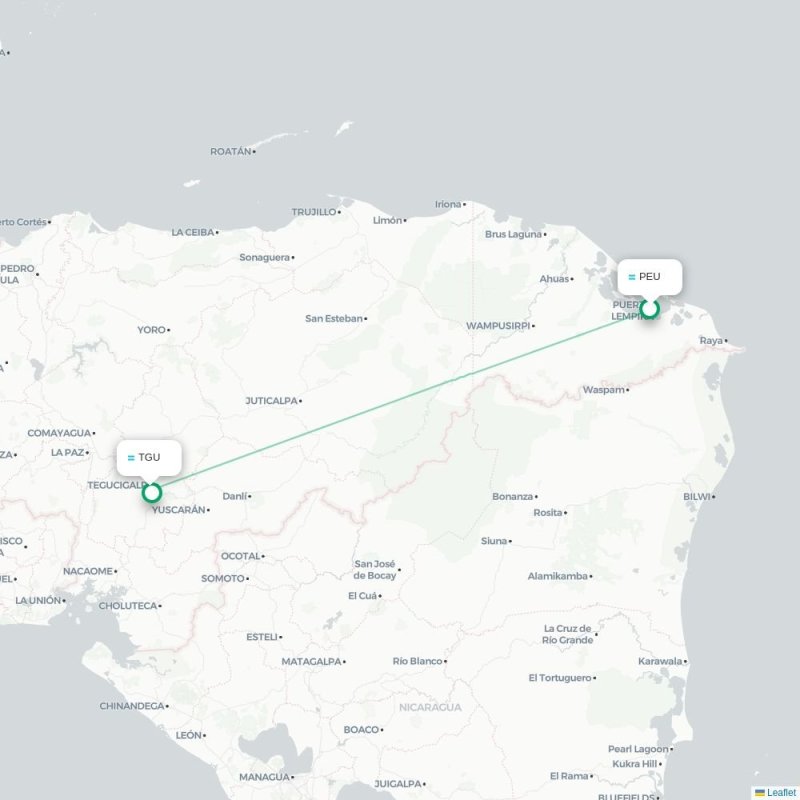Click the Juticalpa map label
This screenshot has width=800, height=800.
[271, 401]
